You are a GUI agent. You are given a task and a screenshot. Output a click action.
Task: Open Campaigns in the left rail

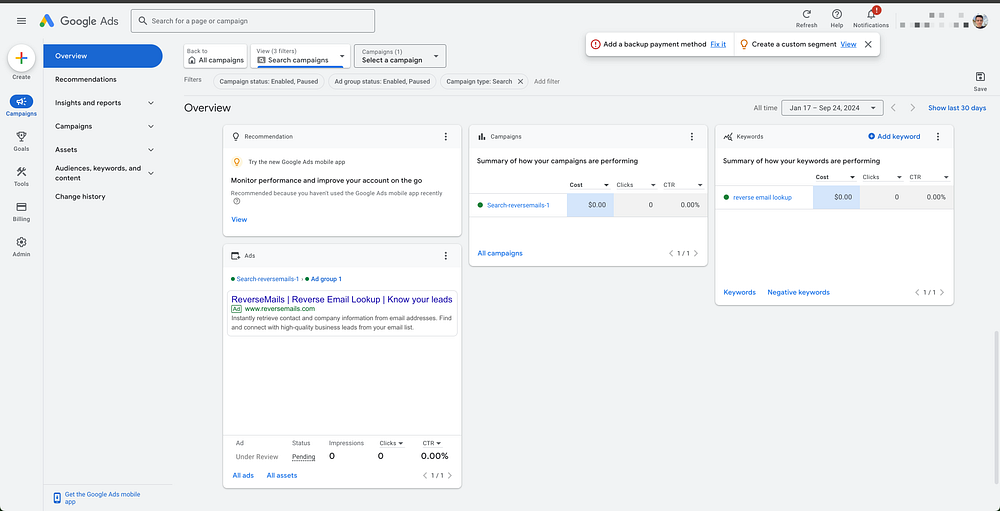21,106
